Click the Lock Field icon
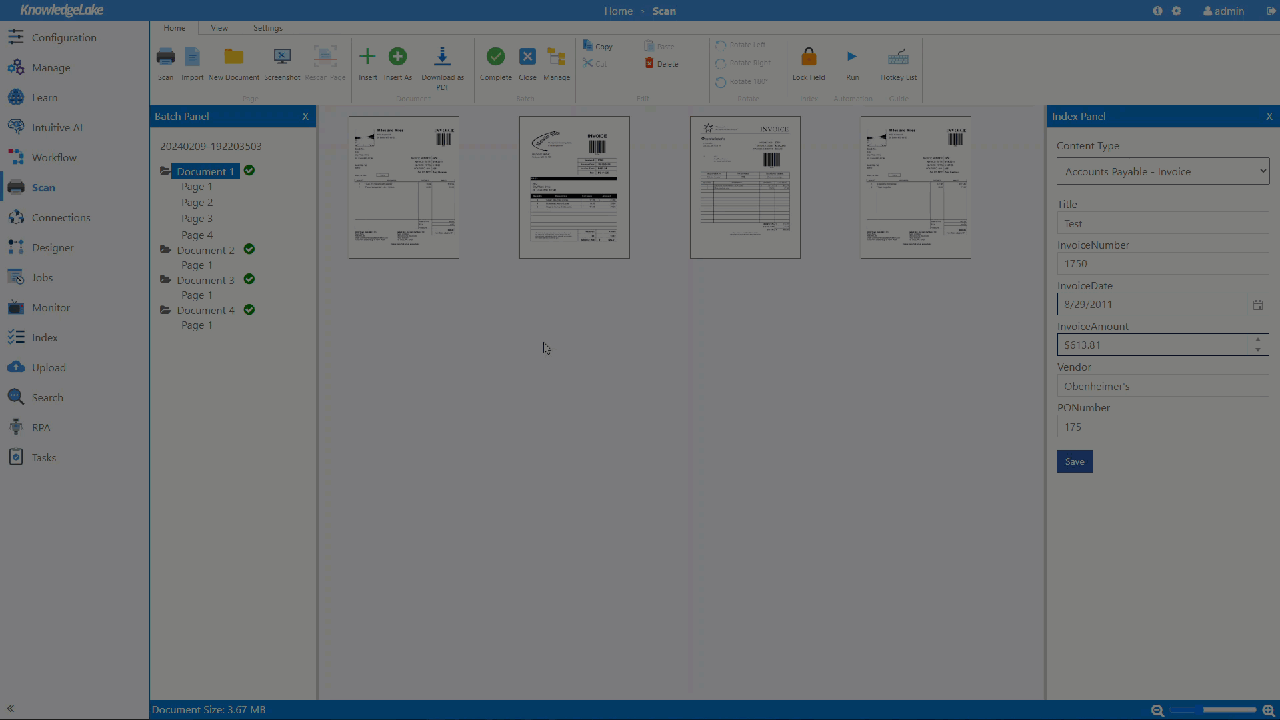Viewport: 1280px width, 720px height. pos(808,60)
